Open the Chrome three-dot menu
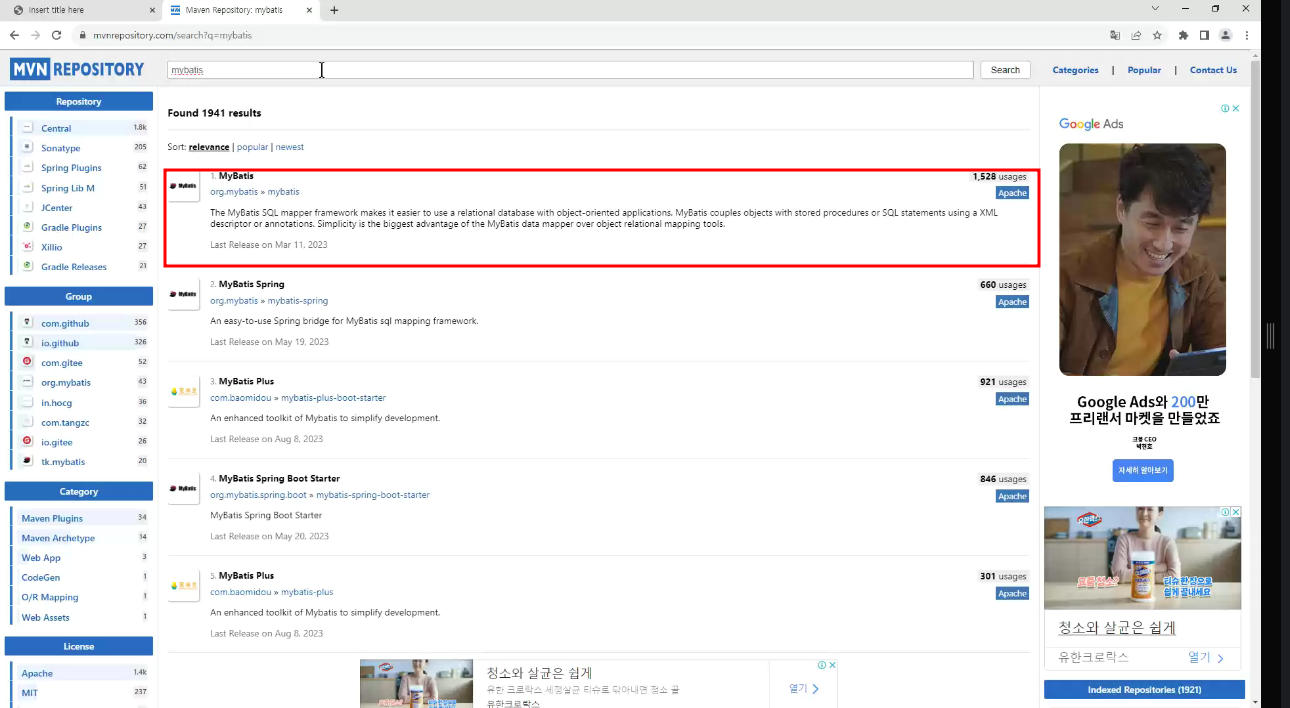The image size is (1290, 708). 1246,35
